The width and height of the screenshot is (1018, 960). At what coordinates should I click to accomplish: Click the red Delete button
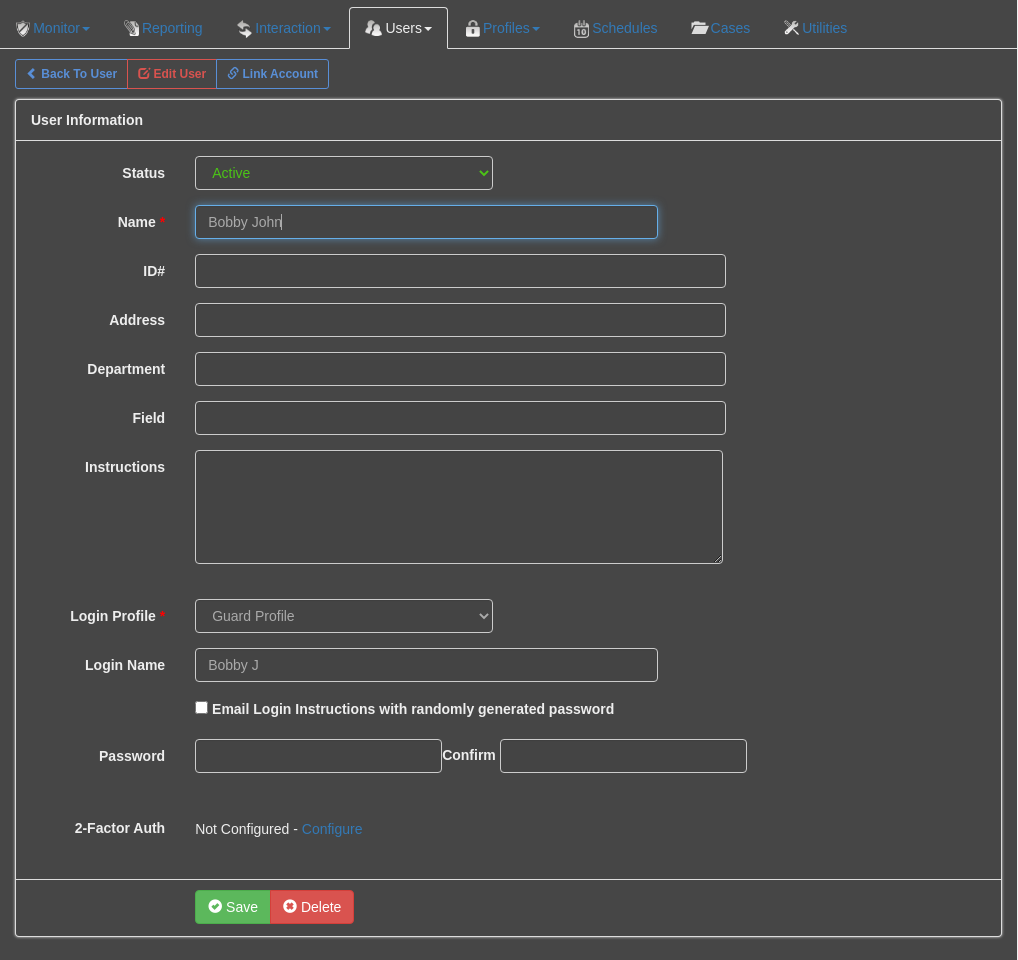click(312, 907)
